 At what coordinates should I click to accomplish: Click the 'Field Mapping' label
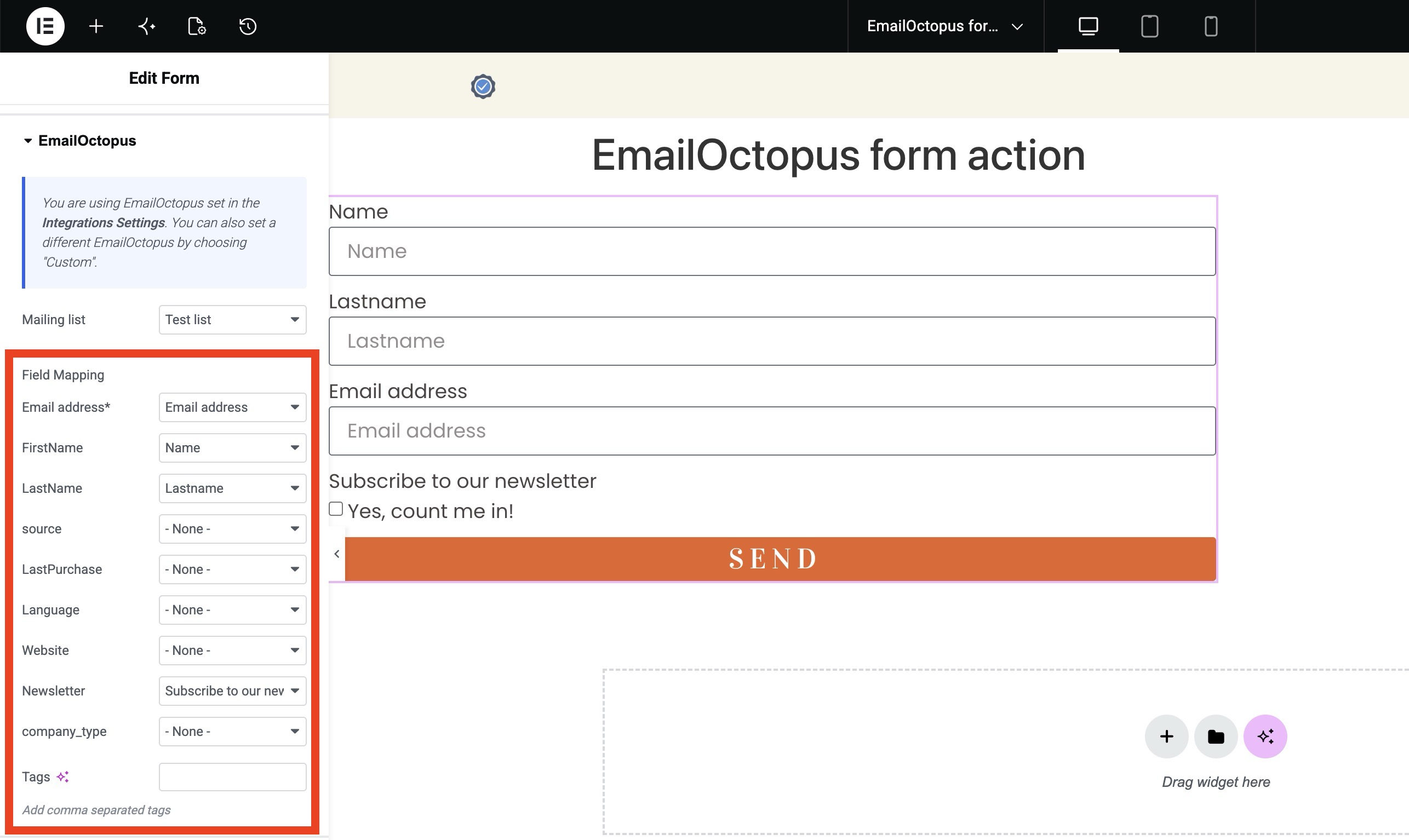point(63,375)
